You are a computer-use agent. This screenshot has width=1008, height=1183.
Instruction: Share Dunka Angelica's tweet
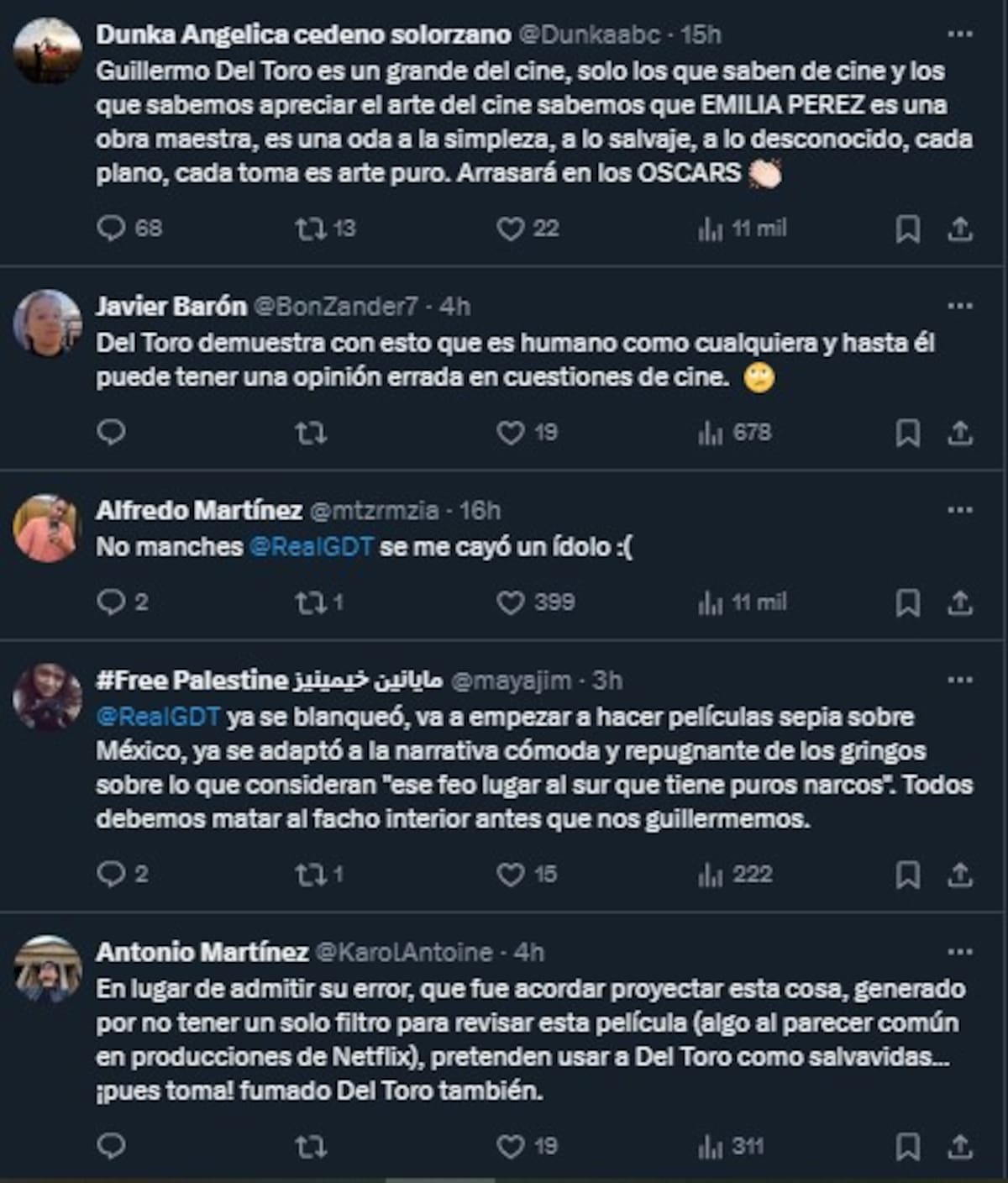(960, 229)
